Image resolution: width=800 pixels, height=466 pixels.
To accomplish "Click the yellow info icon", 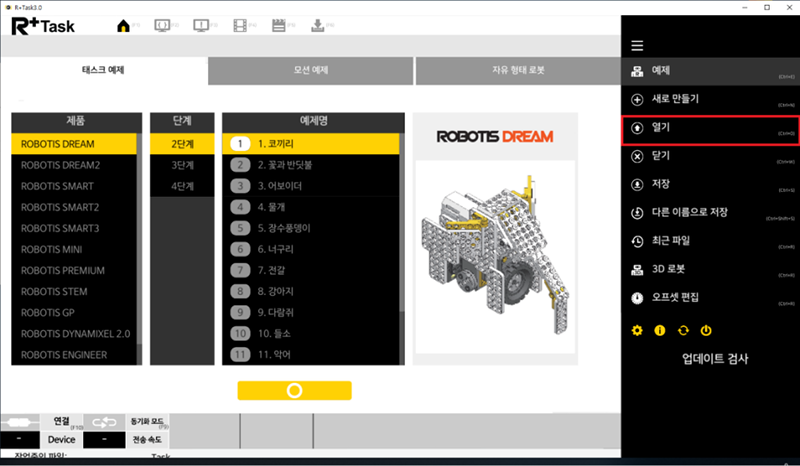I will click(x=660, y=330).
